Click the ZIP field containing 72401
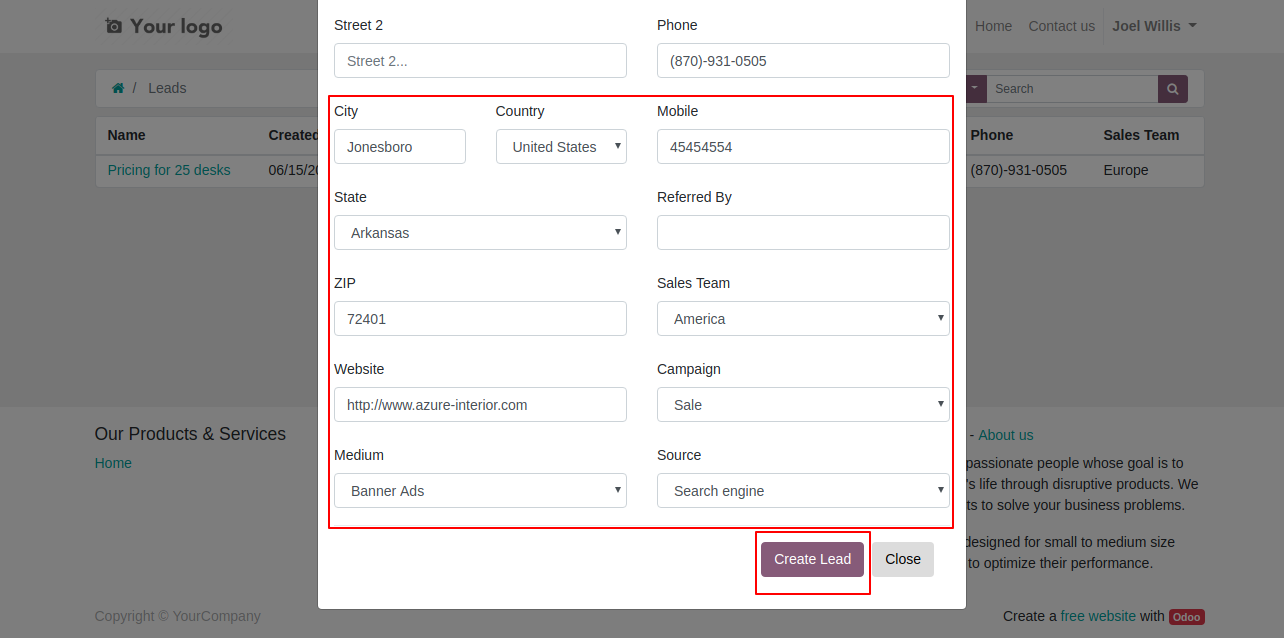Viewport: 1284px width, 638px height. pyautogui.click(x=480, y=318)
